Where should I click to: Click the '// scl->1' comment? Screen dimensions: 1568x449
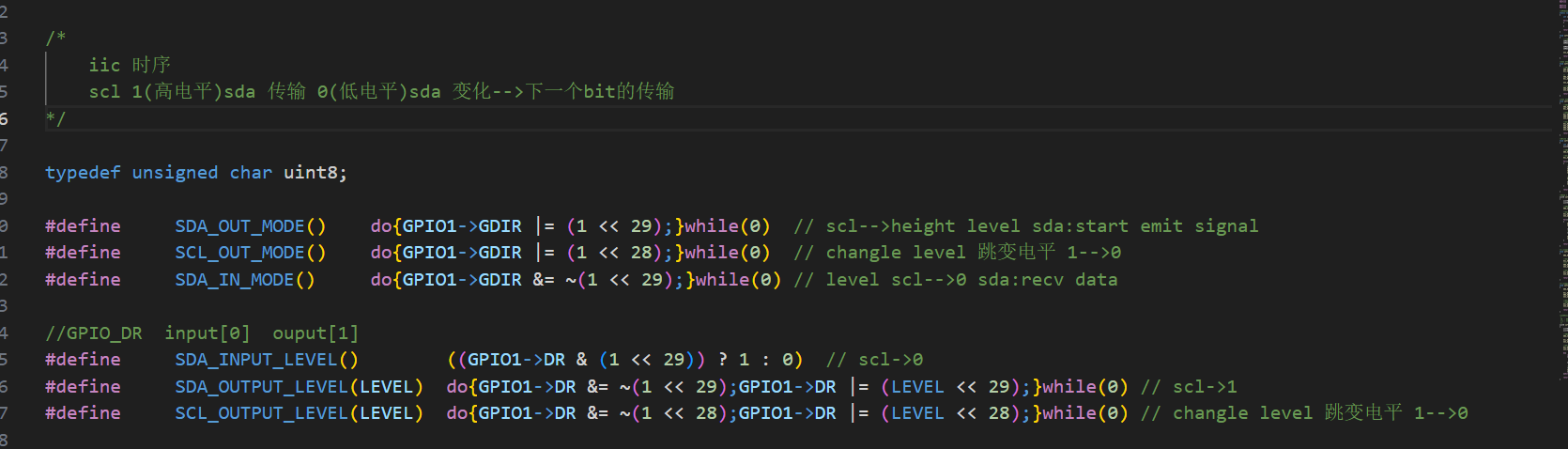[x=1189, y=387]
